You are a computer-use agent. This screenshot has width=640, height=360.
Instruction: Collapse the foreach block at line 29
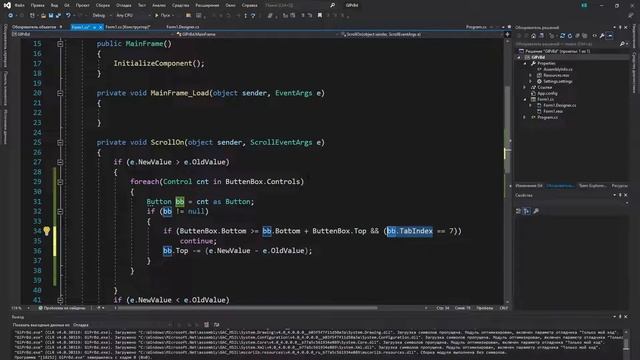coord(60,182)
